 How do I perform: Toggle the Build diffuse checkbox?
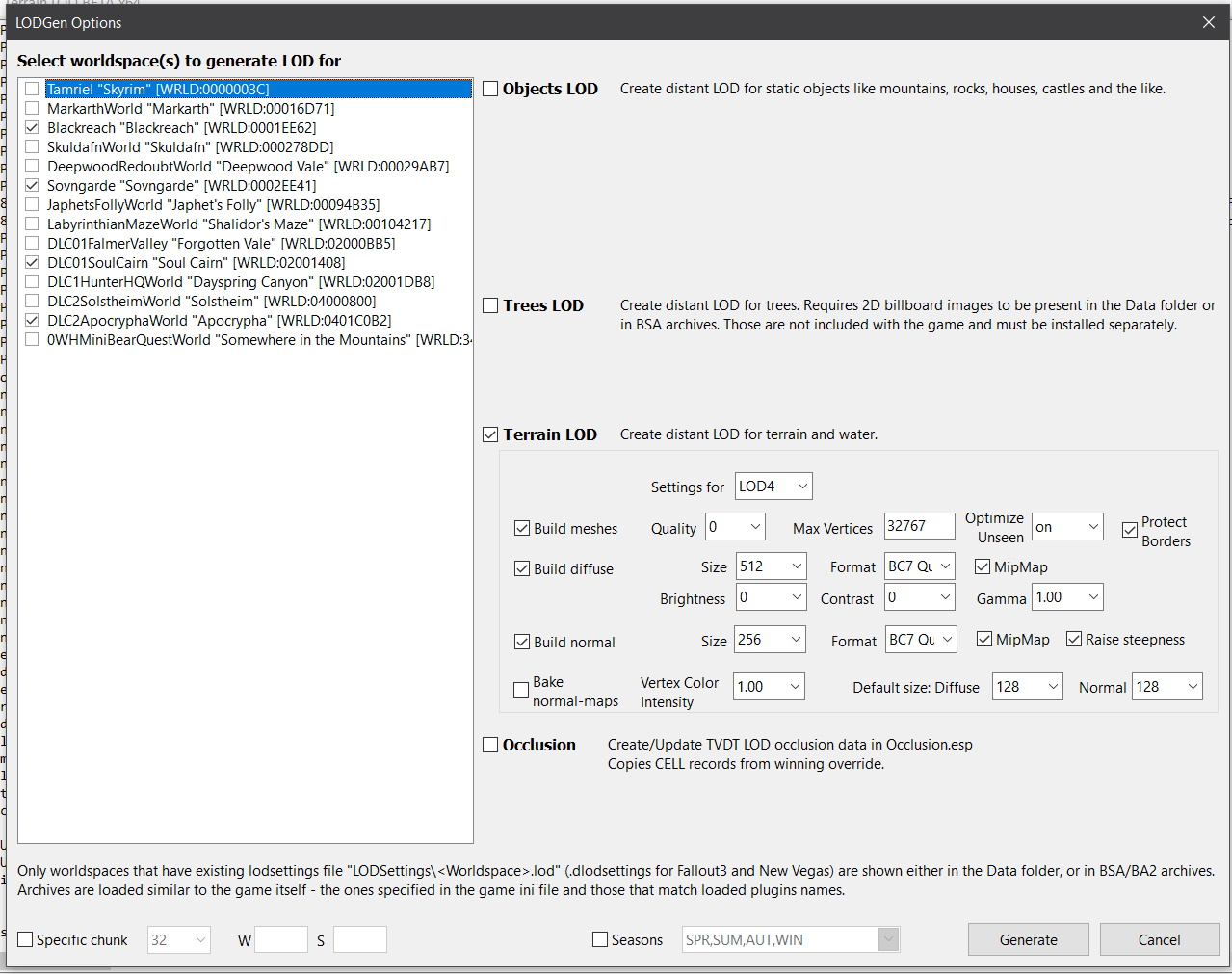522,568
